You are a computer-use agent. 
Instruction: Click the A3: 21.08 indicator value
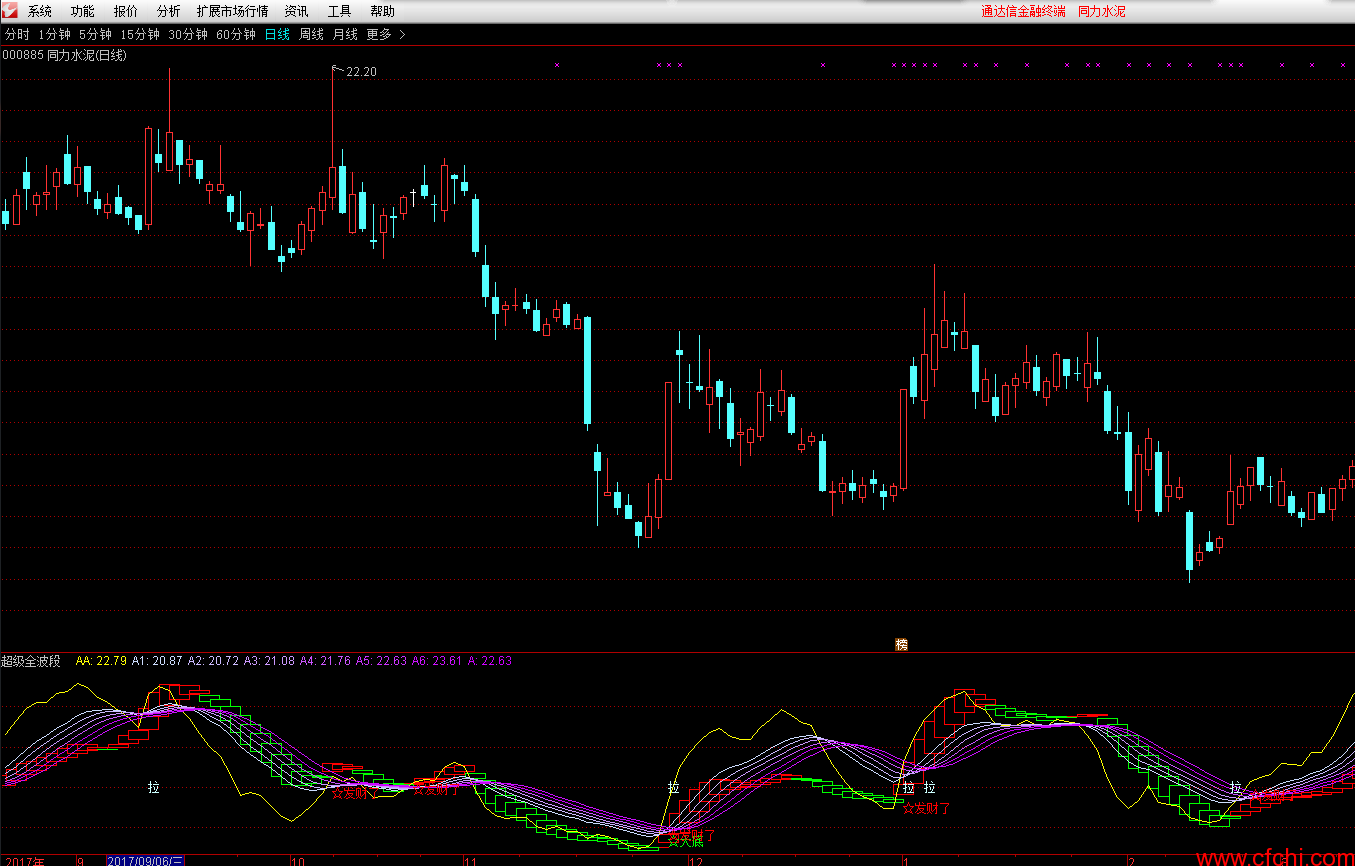pyautogui.click(x=269, y=661)
